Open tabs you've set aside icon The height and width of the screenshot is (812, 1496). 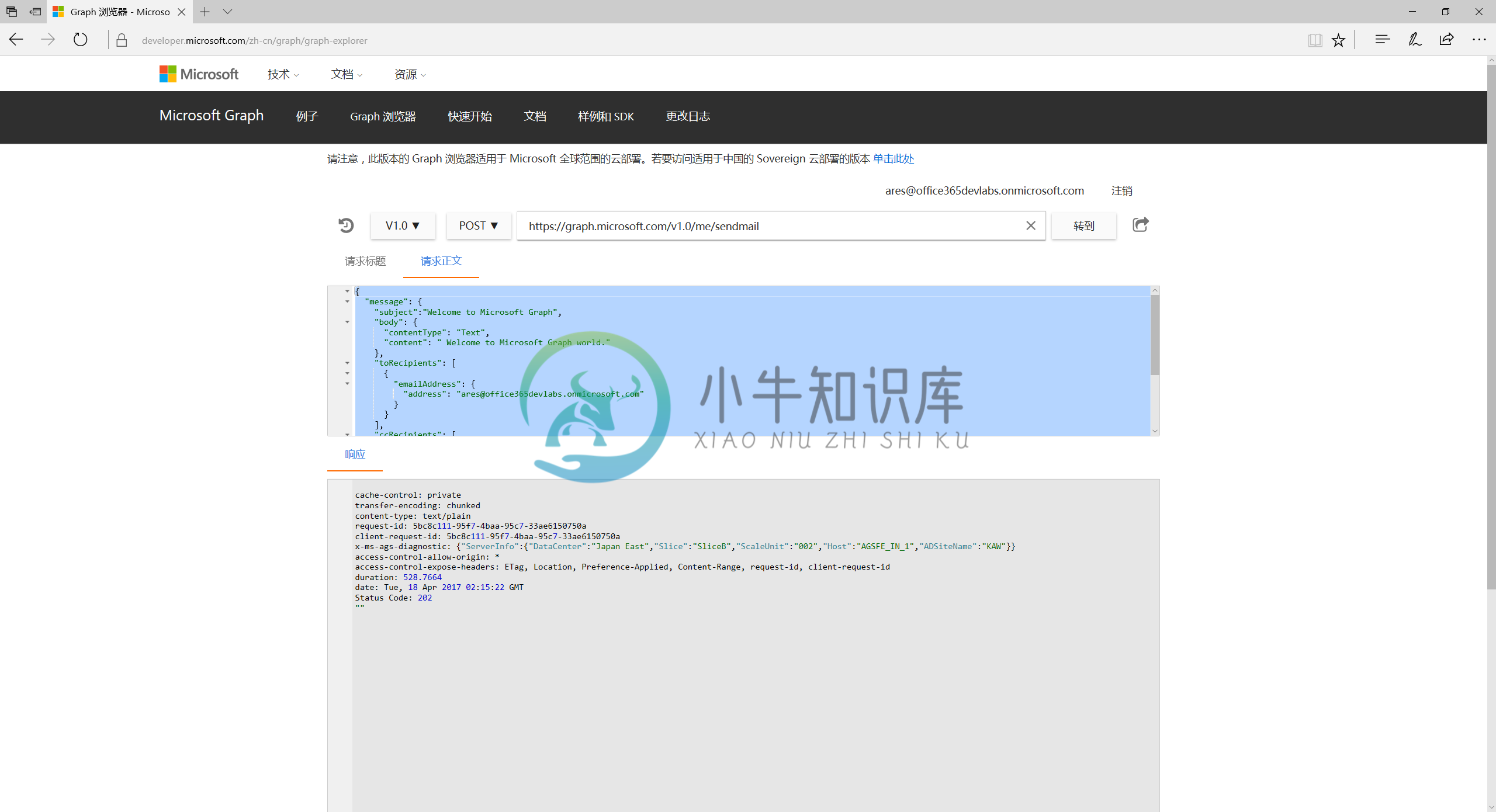click(x=12, y=12)
